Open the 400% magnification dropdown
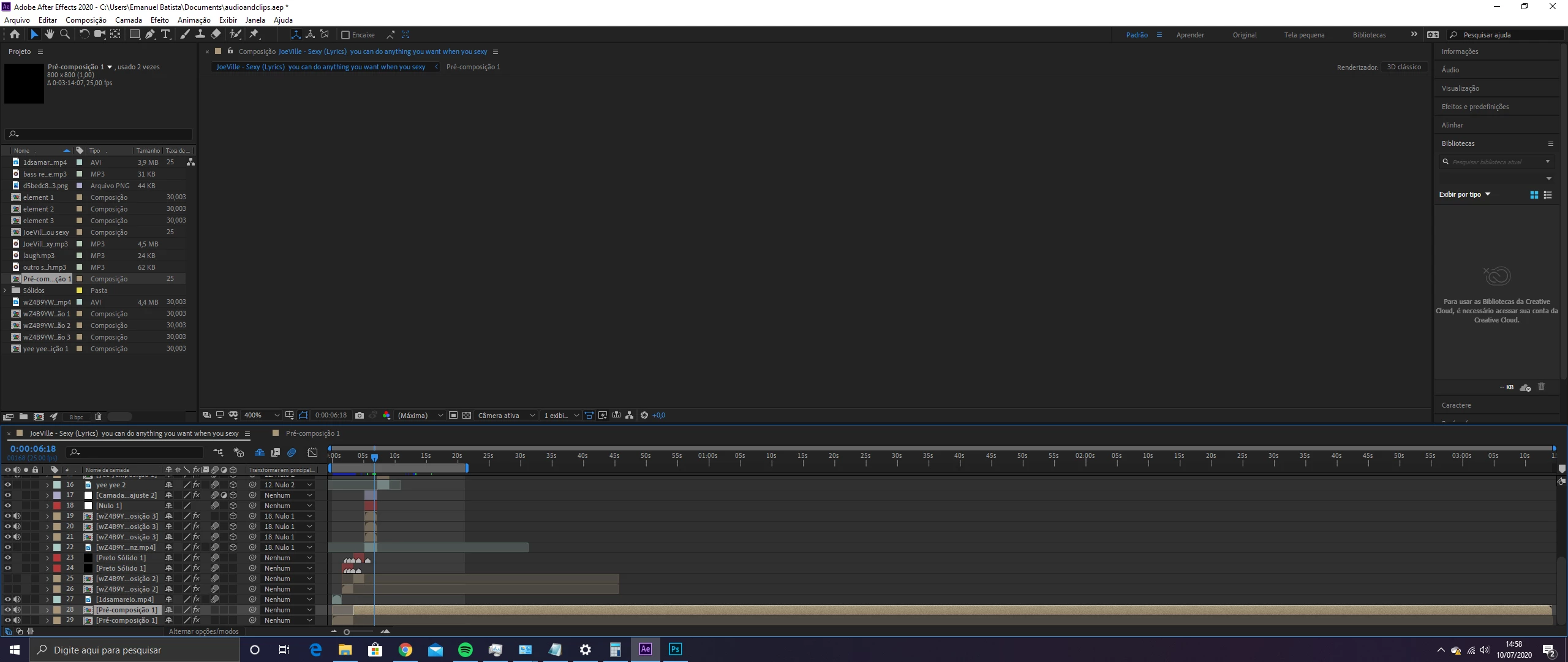Image resolution: width=1568 pixels, height=662 pixels. pos(262,415)
